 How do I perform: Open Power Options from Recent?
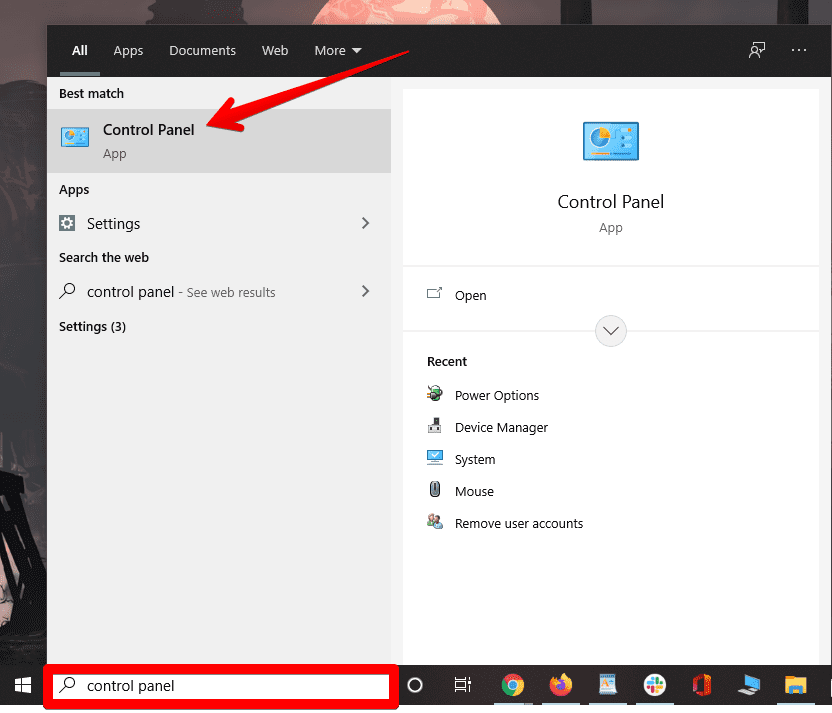497,395
